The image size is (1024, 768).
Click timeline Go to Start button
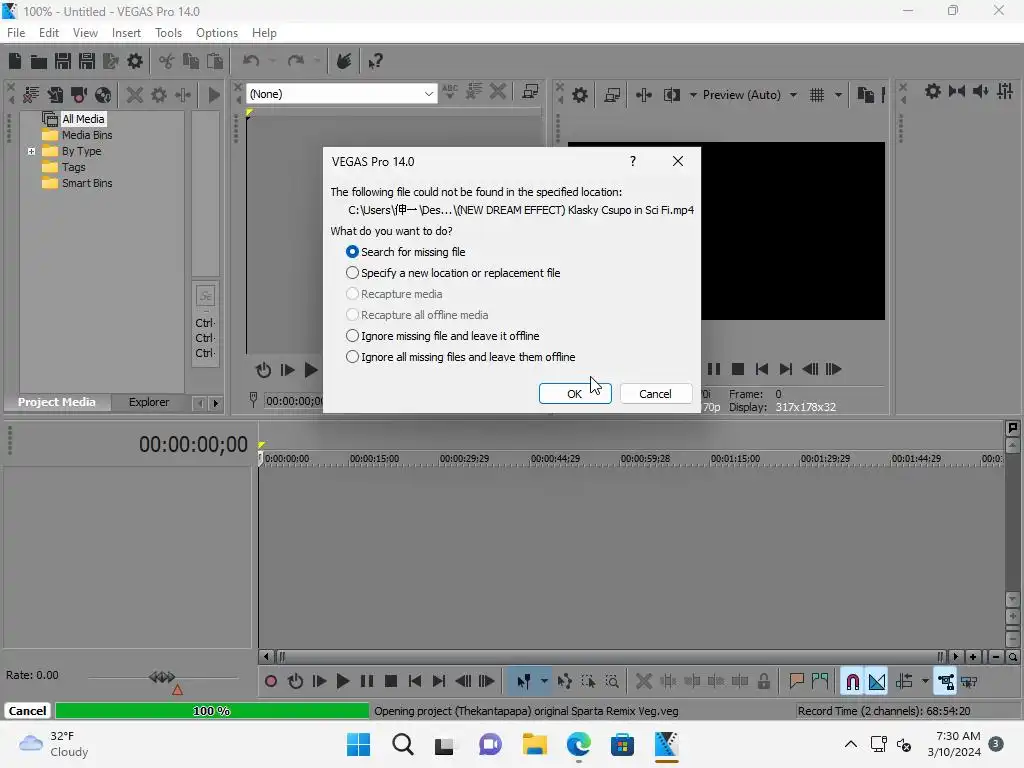tap(415, 681)
